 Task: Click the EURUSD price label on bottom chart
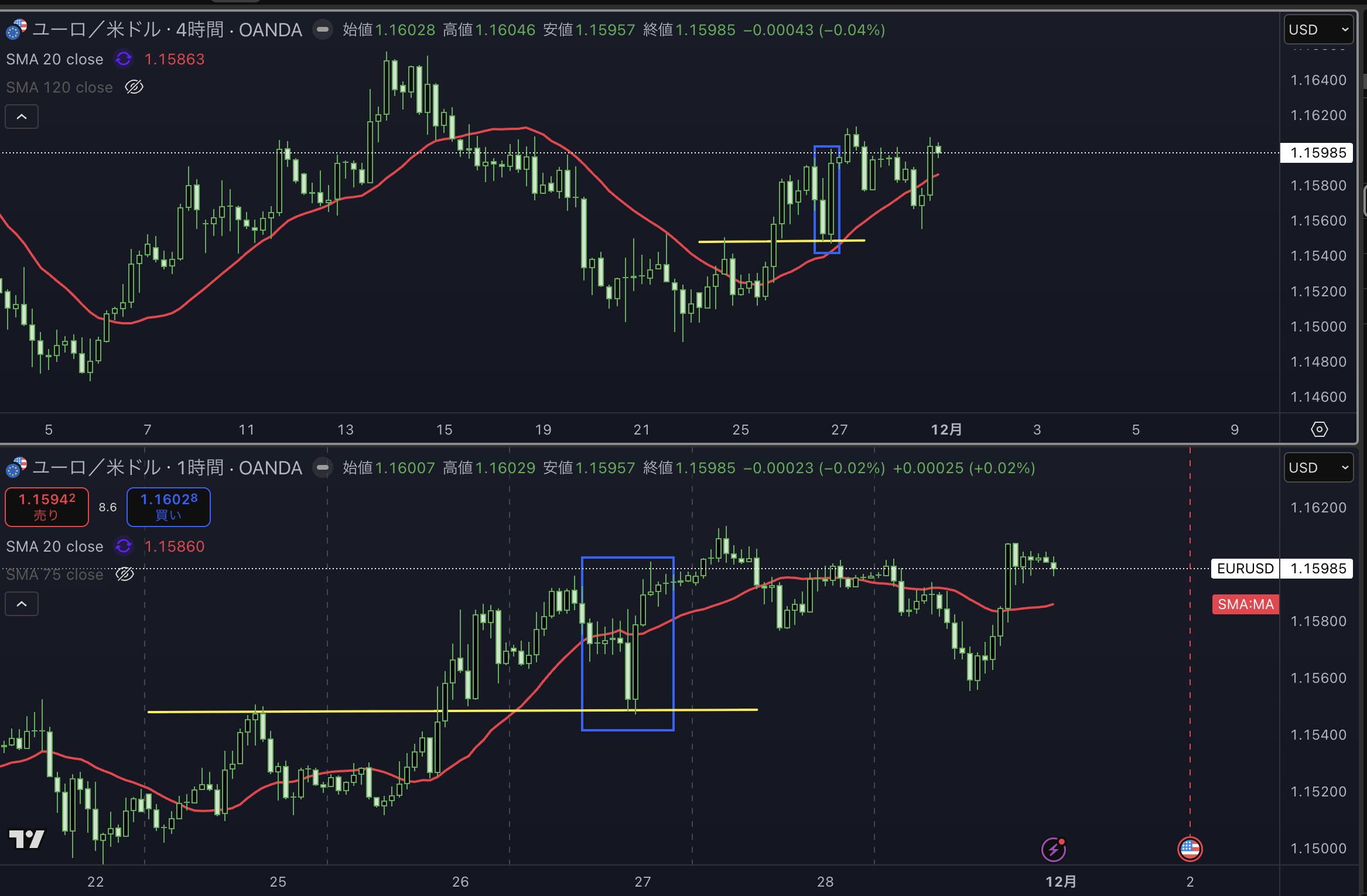[1245, 568]
